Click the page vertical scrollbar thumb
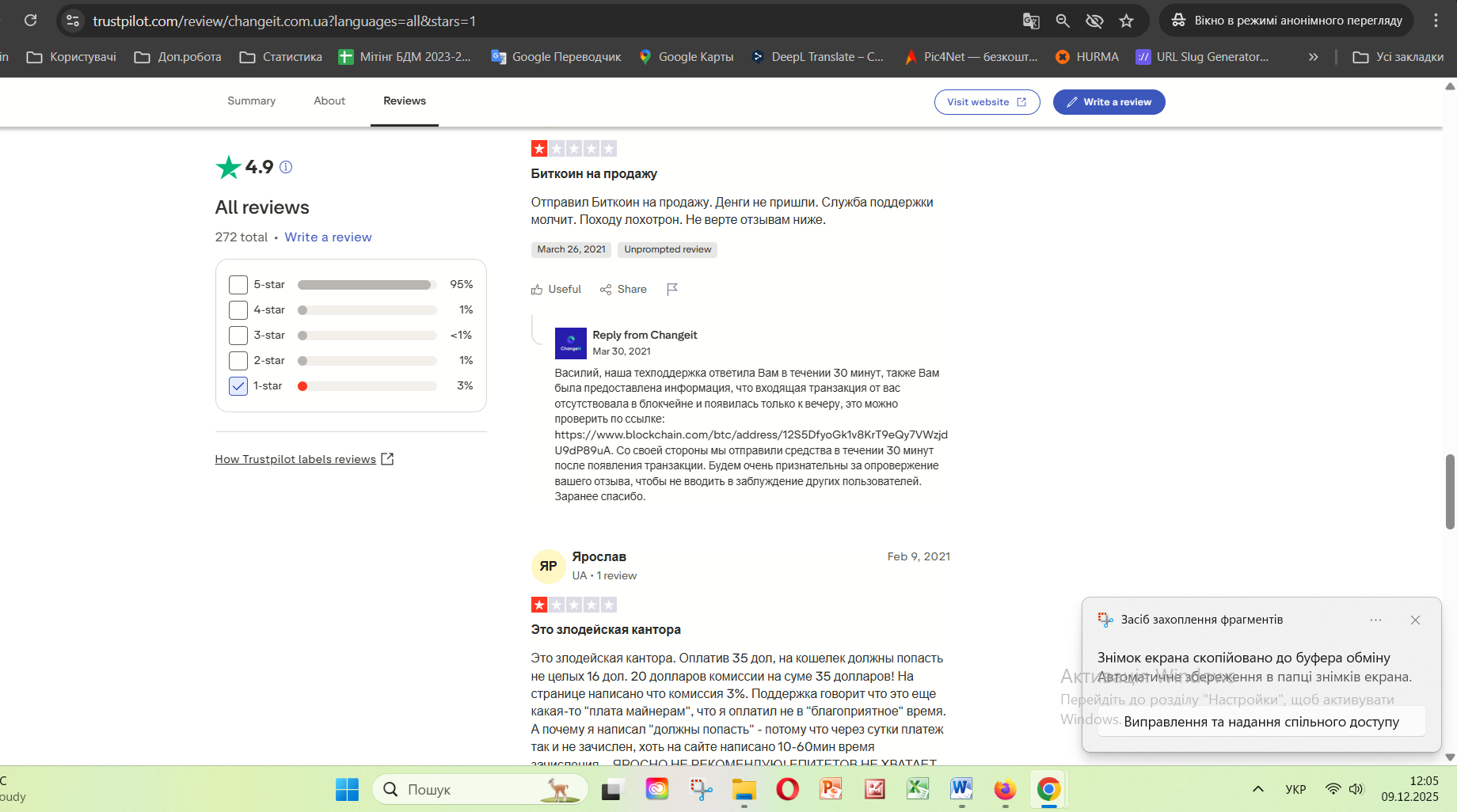 [1450, 491]
